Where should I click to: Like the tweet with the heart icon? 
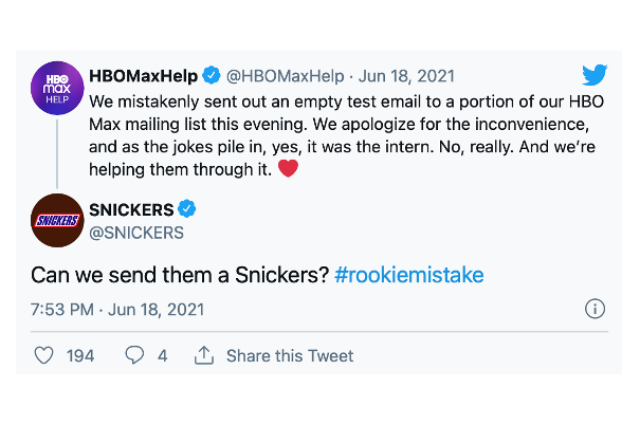coord(44,355)
